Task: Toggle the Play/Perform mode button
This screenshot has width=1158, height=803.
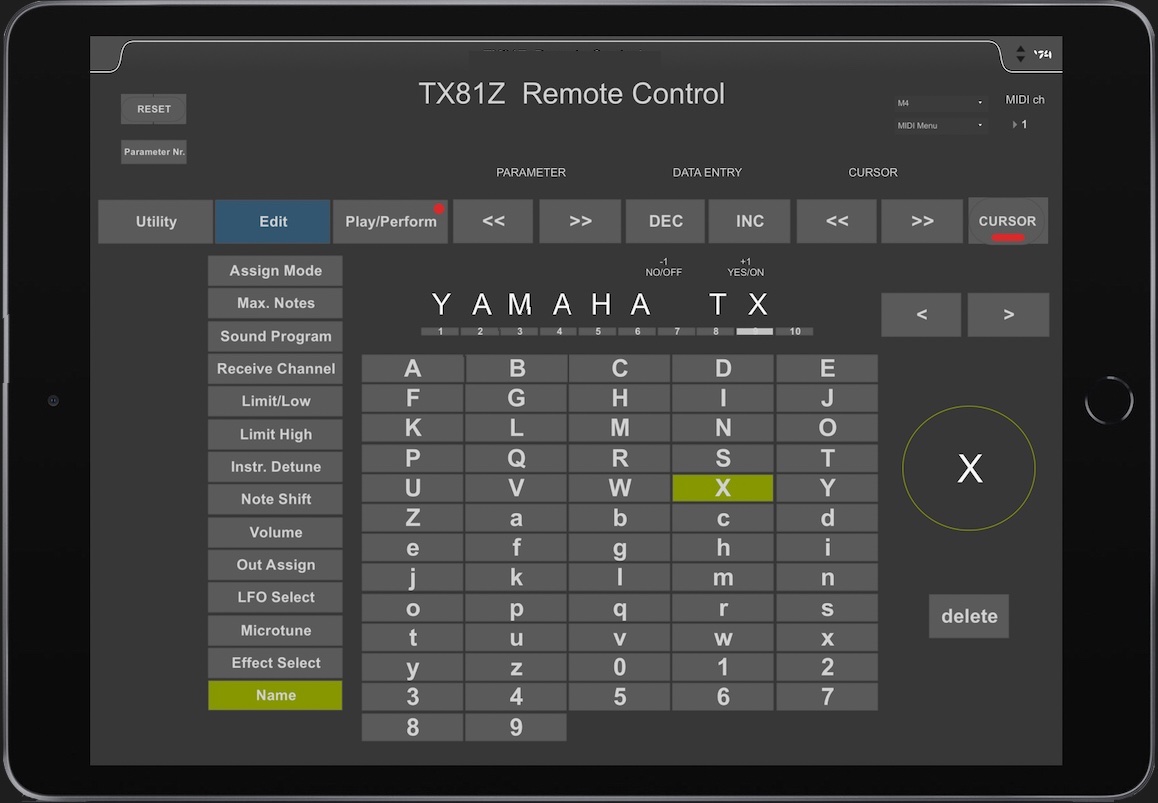Action: point(390,222)
